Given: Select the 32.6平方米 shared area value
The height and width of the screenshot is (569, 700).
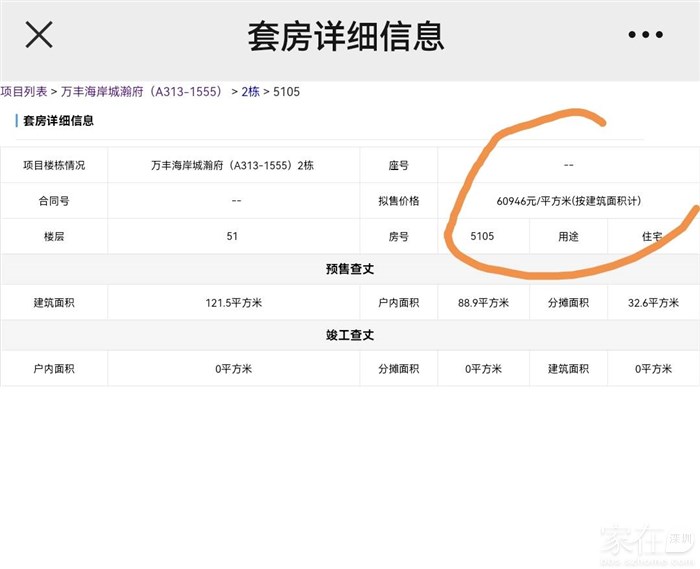Looking at the screenshot, I should point(650,303).
